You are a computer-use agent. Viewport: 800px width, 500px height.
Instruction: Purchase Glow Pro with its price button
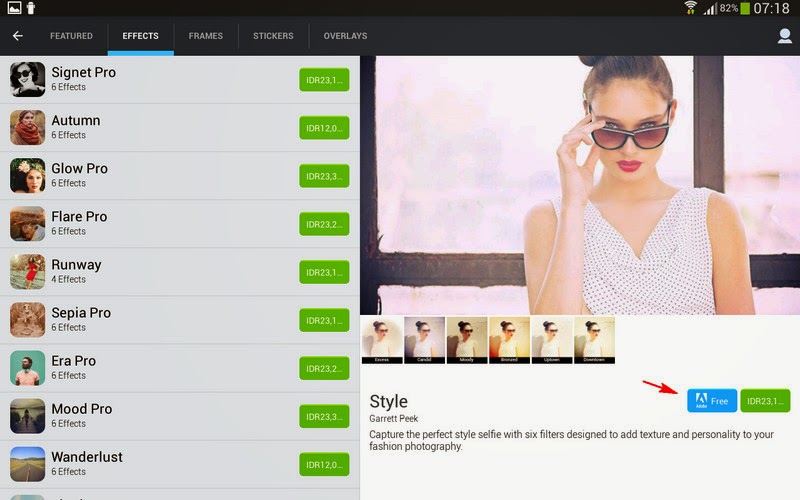coord(324,176)
